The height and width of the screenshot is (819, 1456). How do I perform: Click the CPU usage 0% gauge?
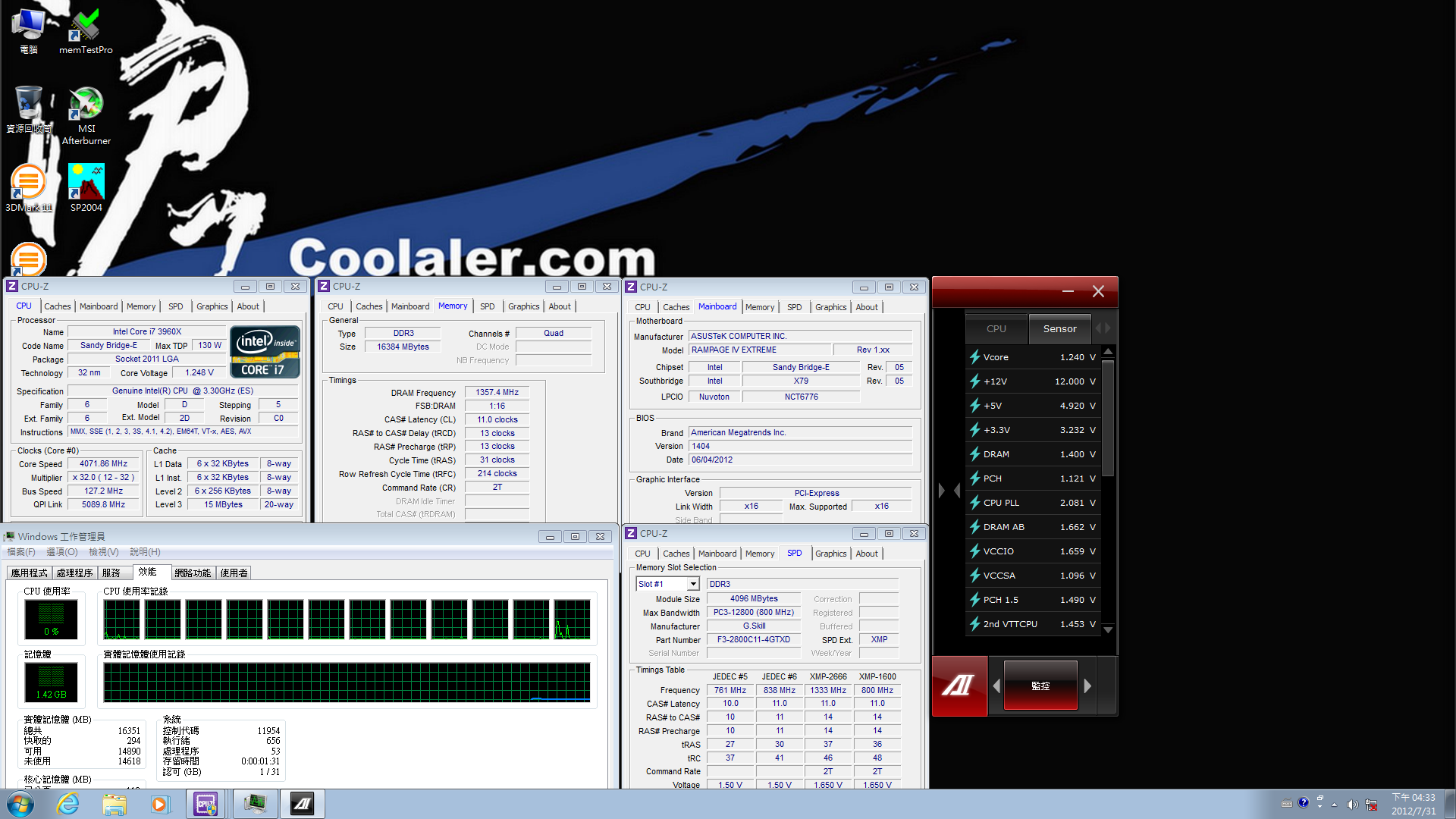[51, 618]
